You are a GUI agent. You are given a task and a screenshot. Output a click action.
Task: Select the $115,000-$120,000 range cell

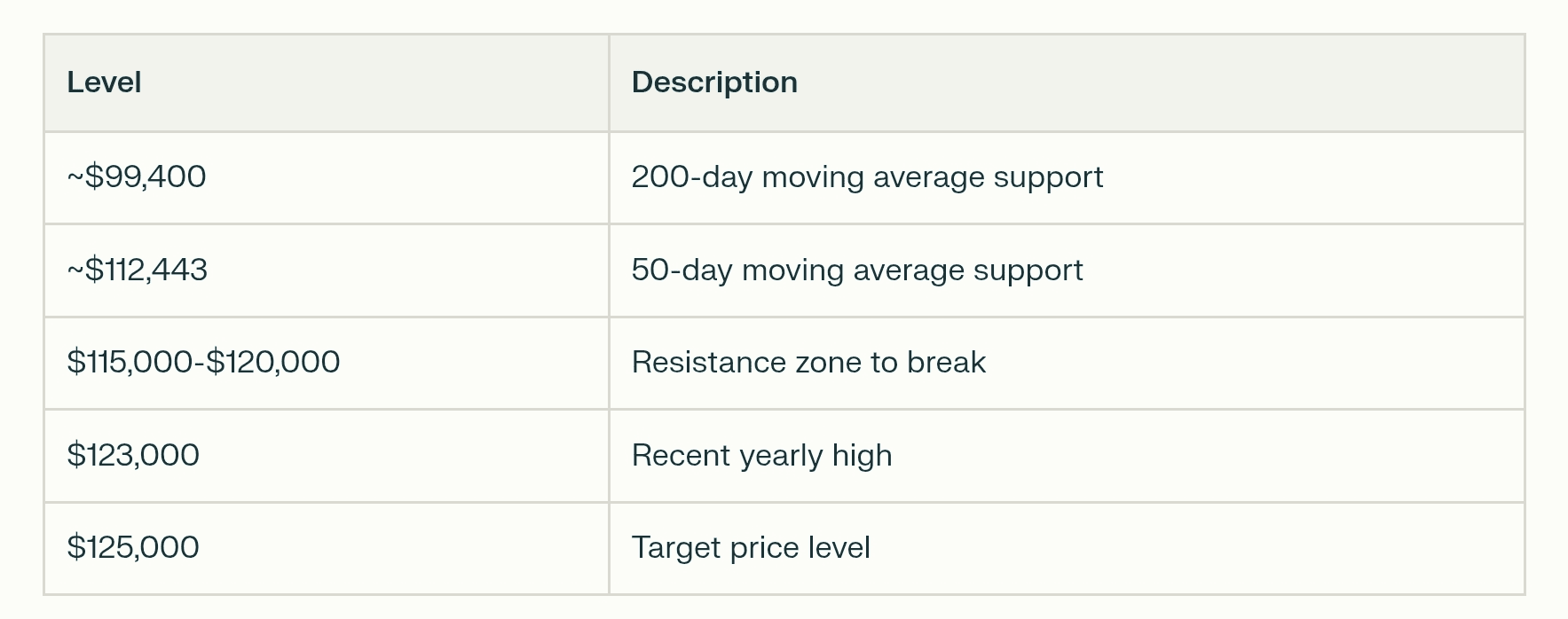coord(203,362)
